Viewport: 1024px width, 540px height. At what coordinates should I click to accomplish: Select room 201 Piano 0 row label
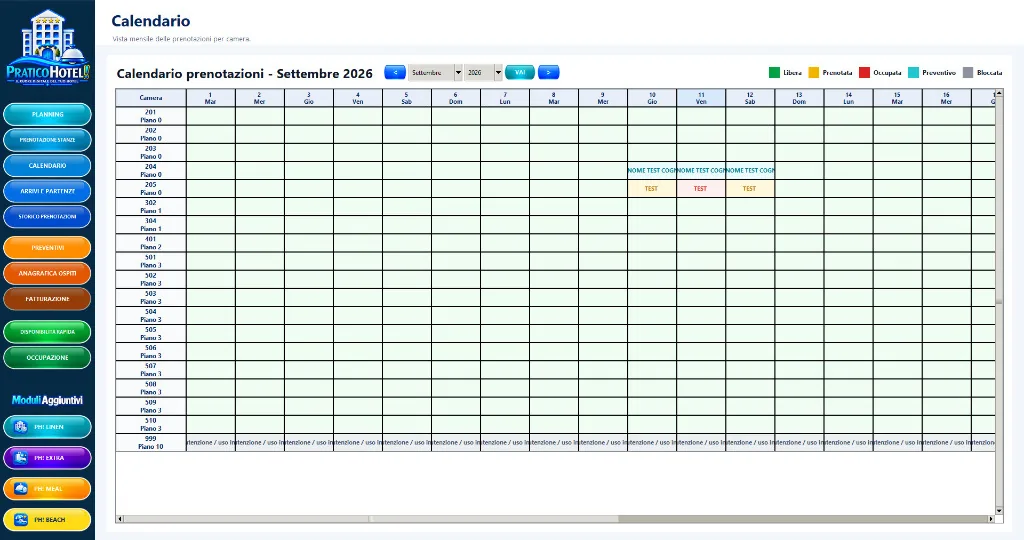point(151,116)
